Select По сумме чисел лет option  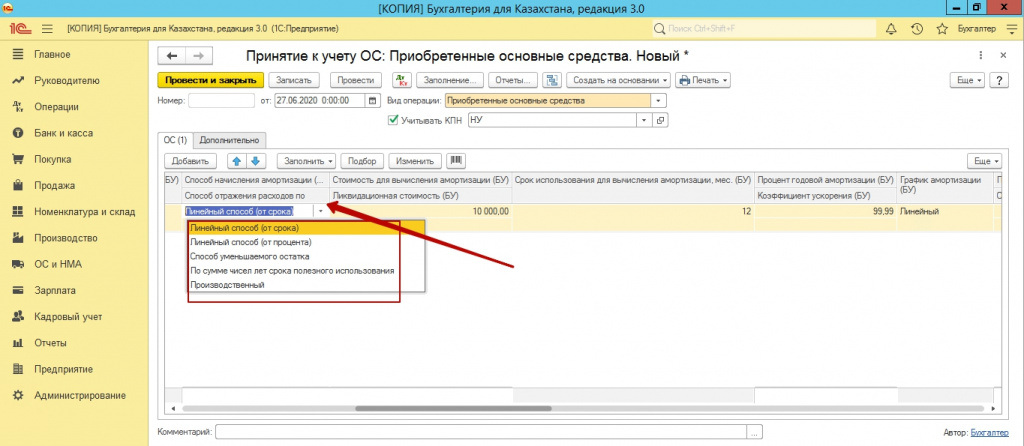click(x=306, y=270)
